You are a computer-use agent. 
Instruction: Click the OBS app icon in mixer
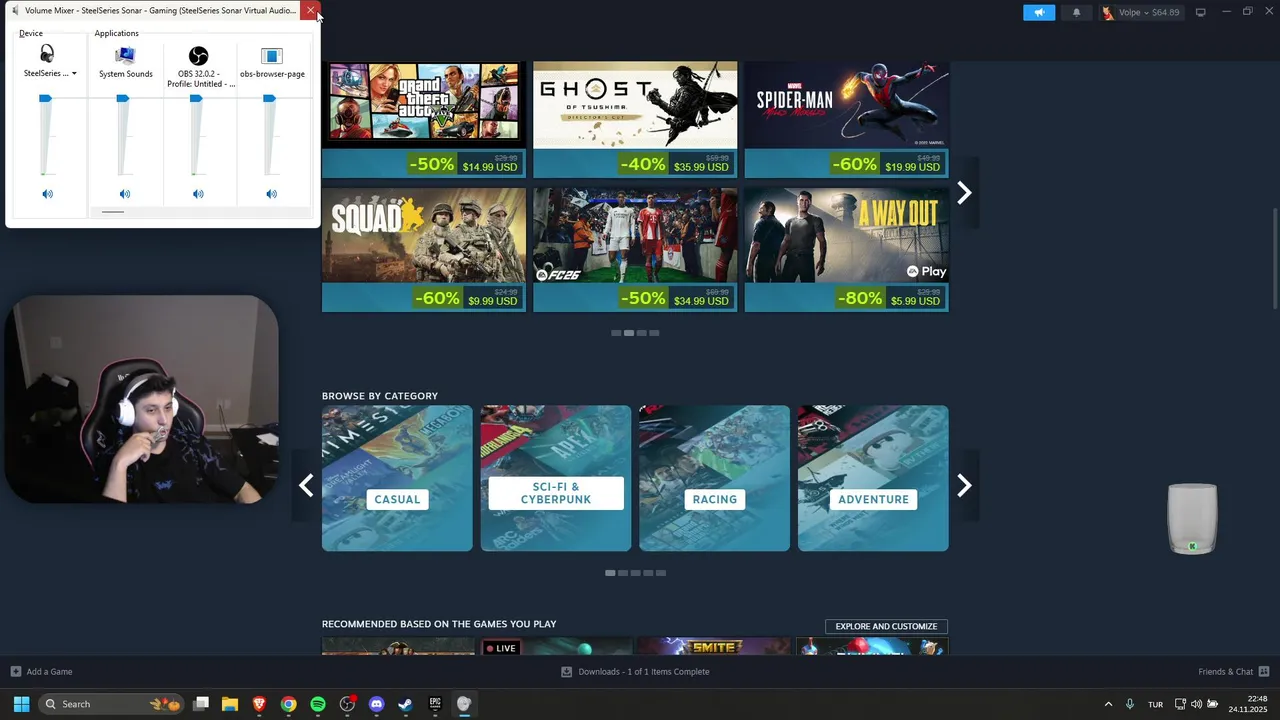point(199,55)
